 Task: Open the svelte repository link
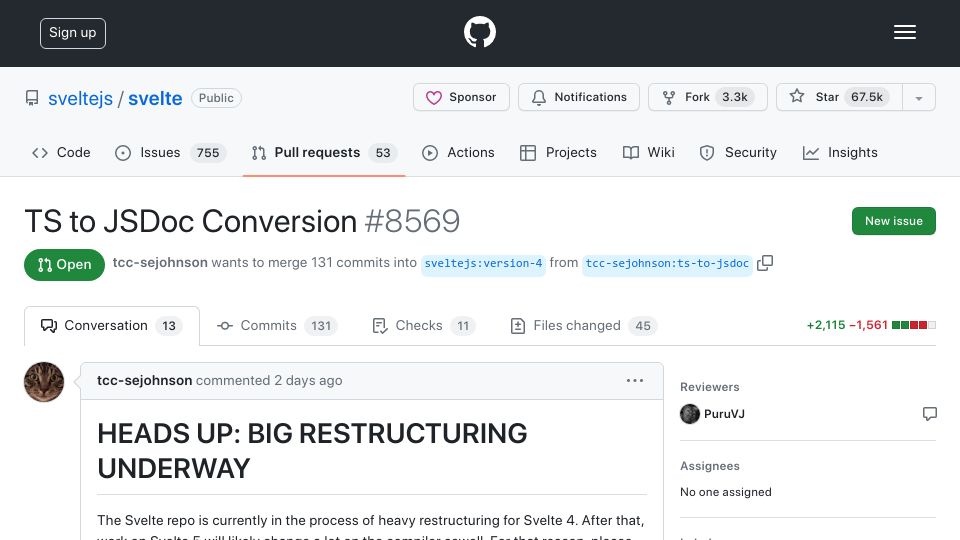(155, 98)
